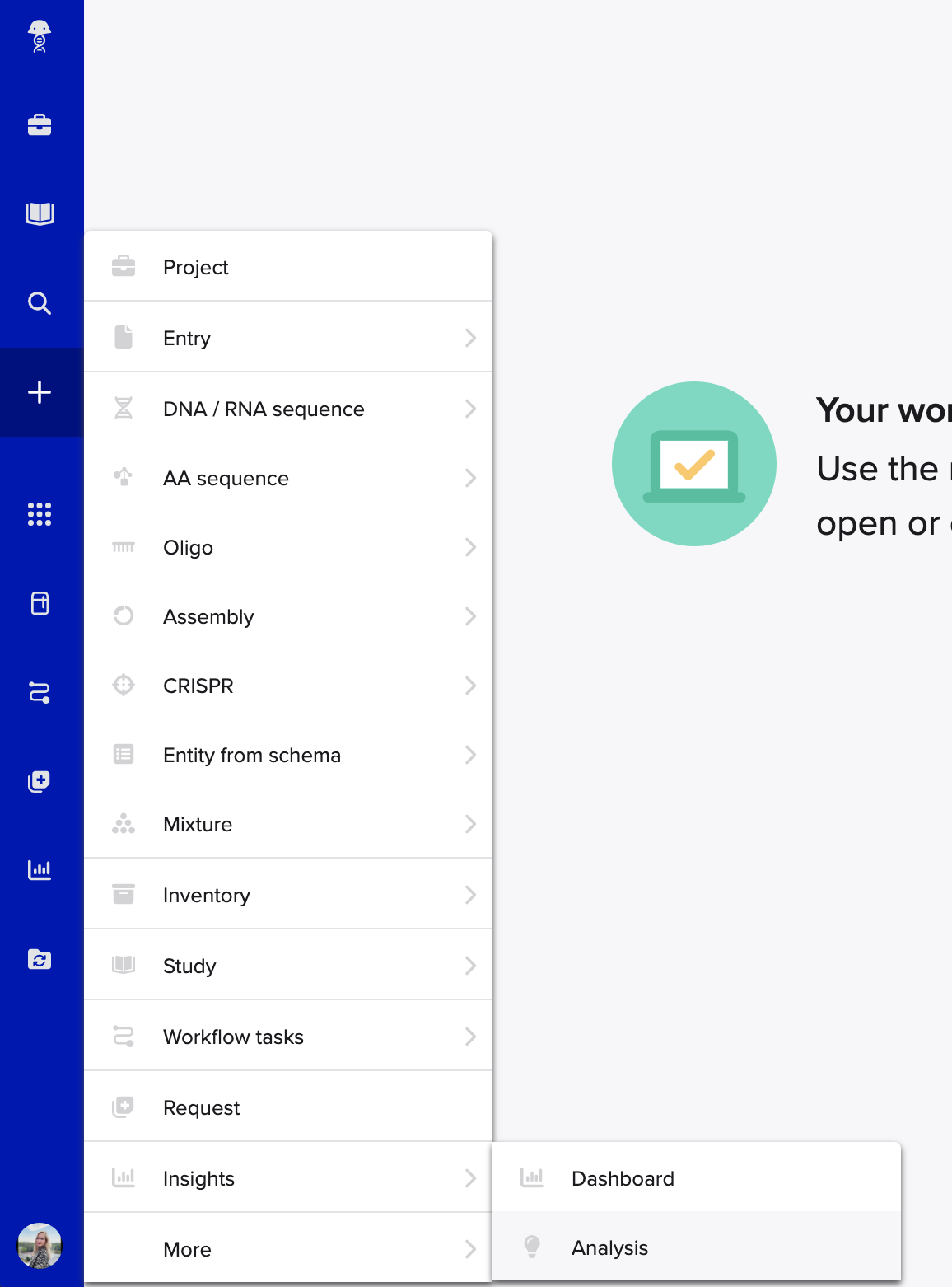This screenshot has height=1287, width=952.
Task: Expand the More submenu arrow
Action: tap(470, 1249)
